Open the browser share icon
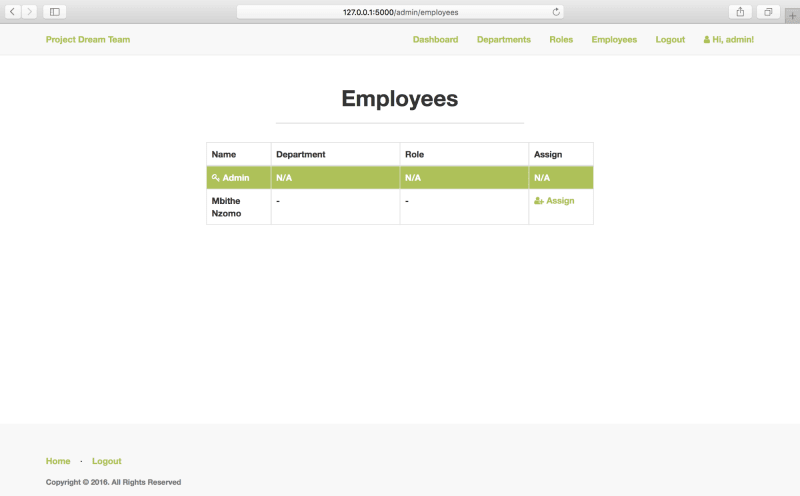The width and height of the screenshot is (800, 496). [740, 12]
